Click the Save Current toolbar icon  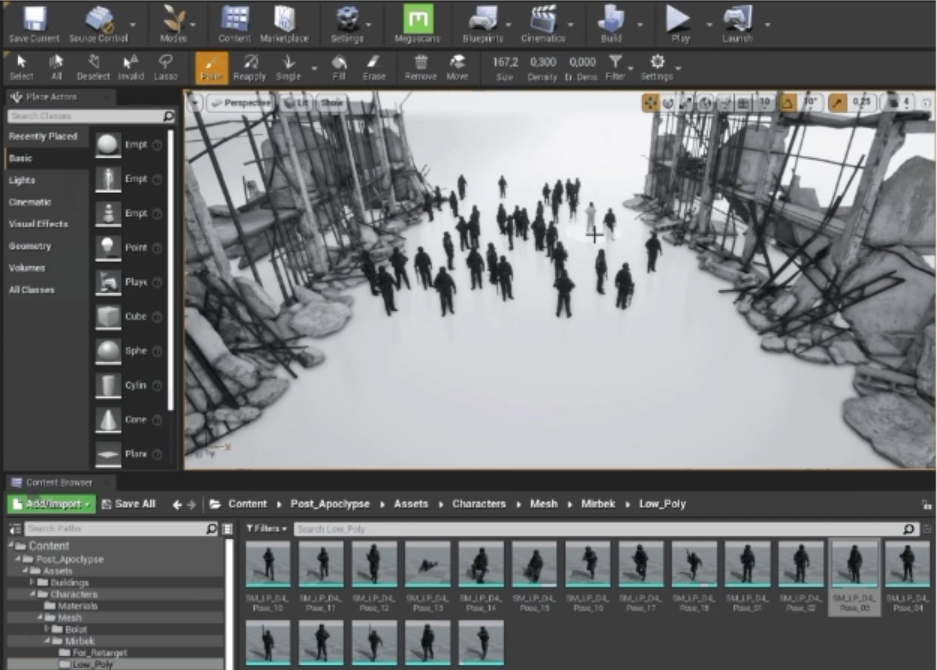pyautogui.click(x=33, y=22)
